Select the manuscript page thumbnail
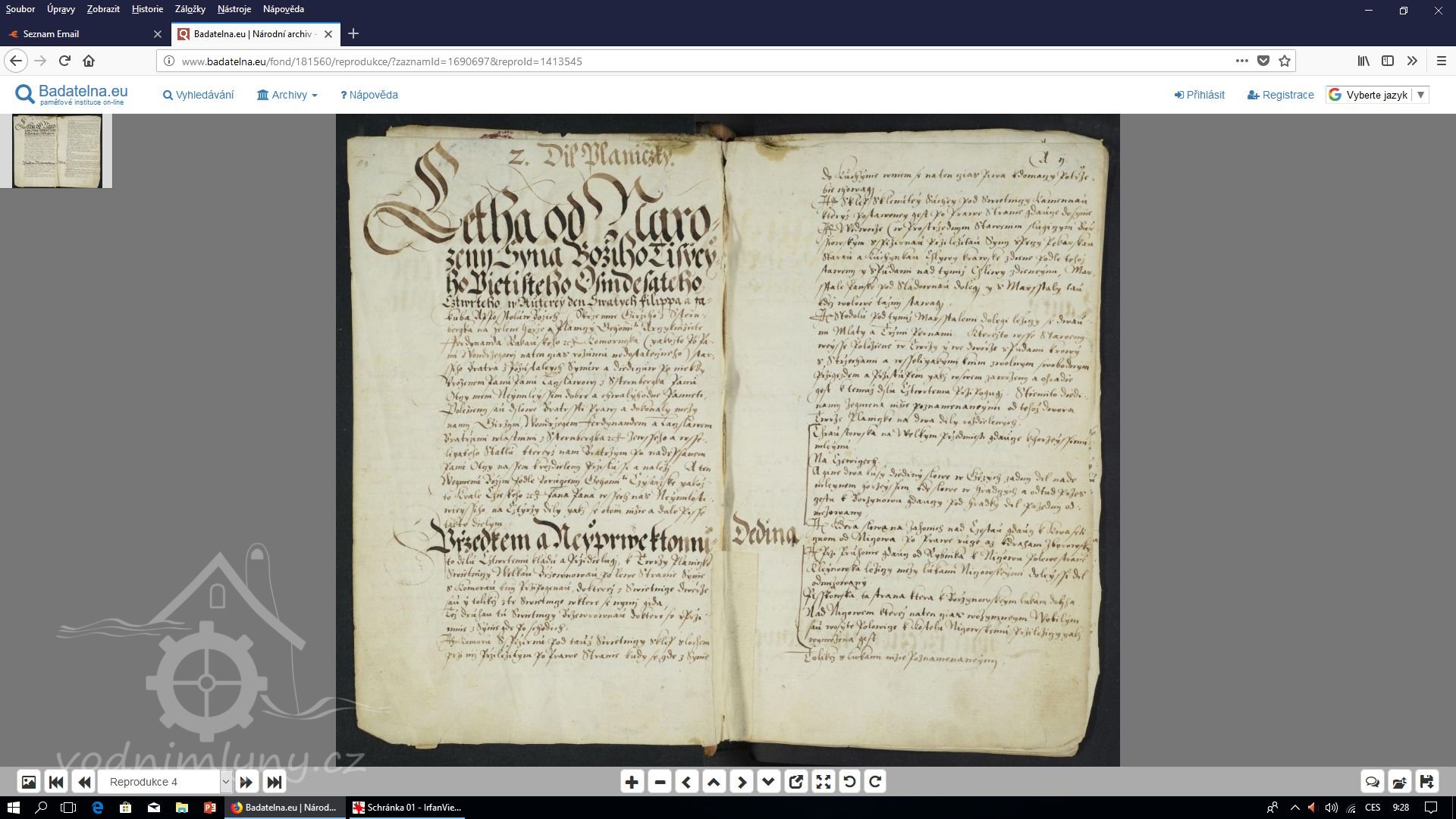Image resolution: width=1456 pixels, height=819 pixels. click(57, 151)
